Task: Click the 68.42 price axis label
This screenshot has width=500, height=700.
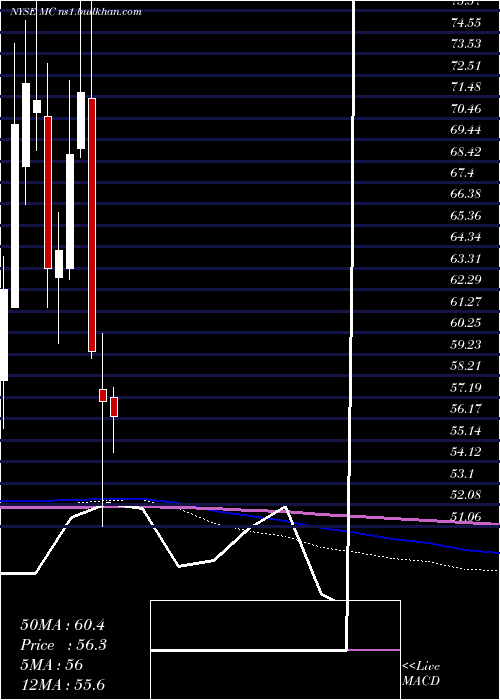Action: pyautogui.click(x=466, y=152)
